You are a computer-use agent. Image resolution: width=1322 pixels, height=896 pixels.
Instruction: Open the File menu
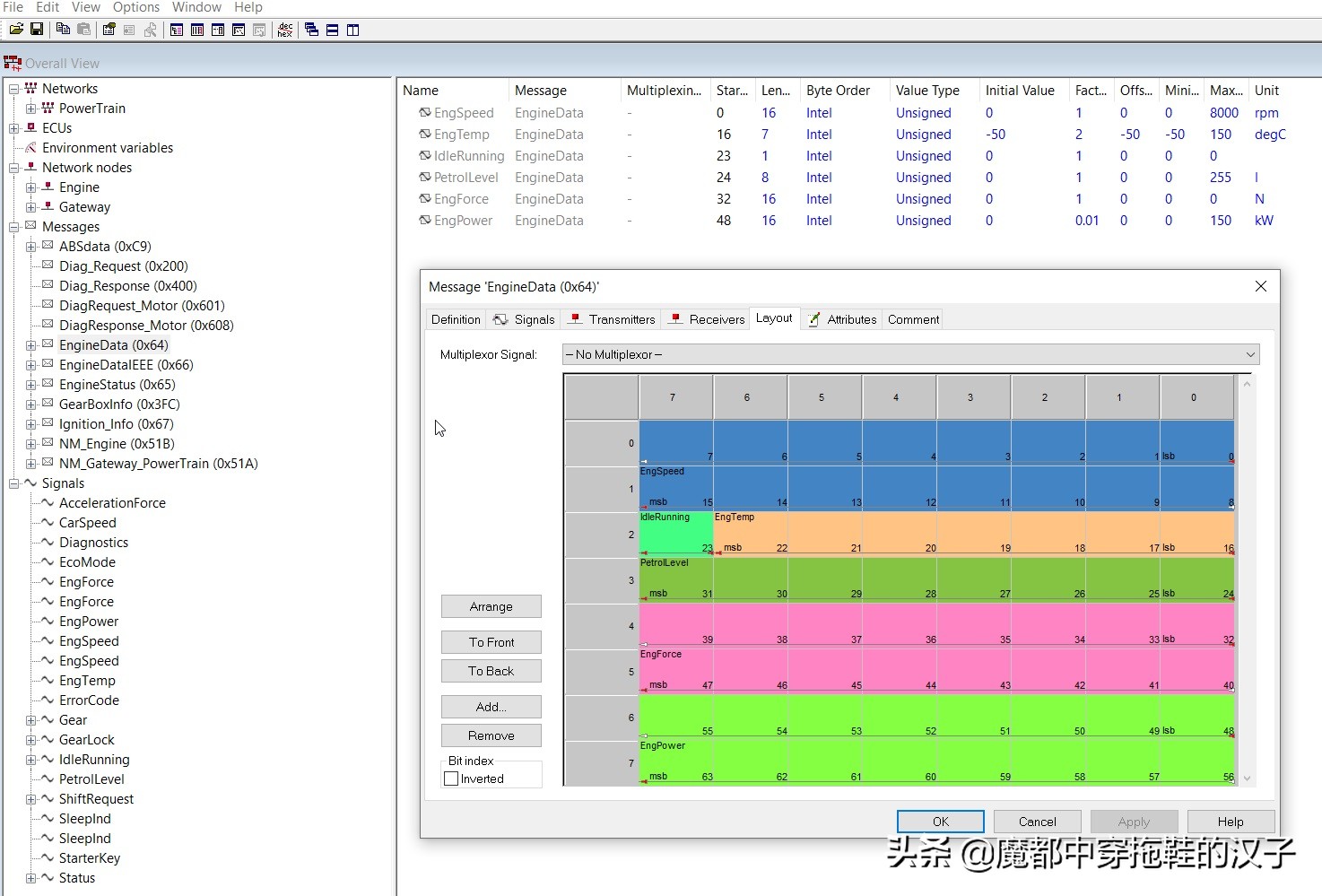13,7
